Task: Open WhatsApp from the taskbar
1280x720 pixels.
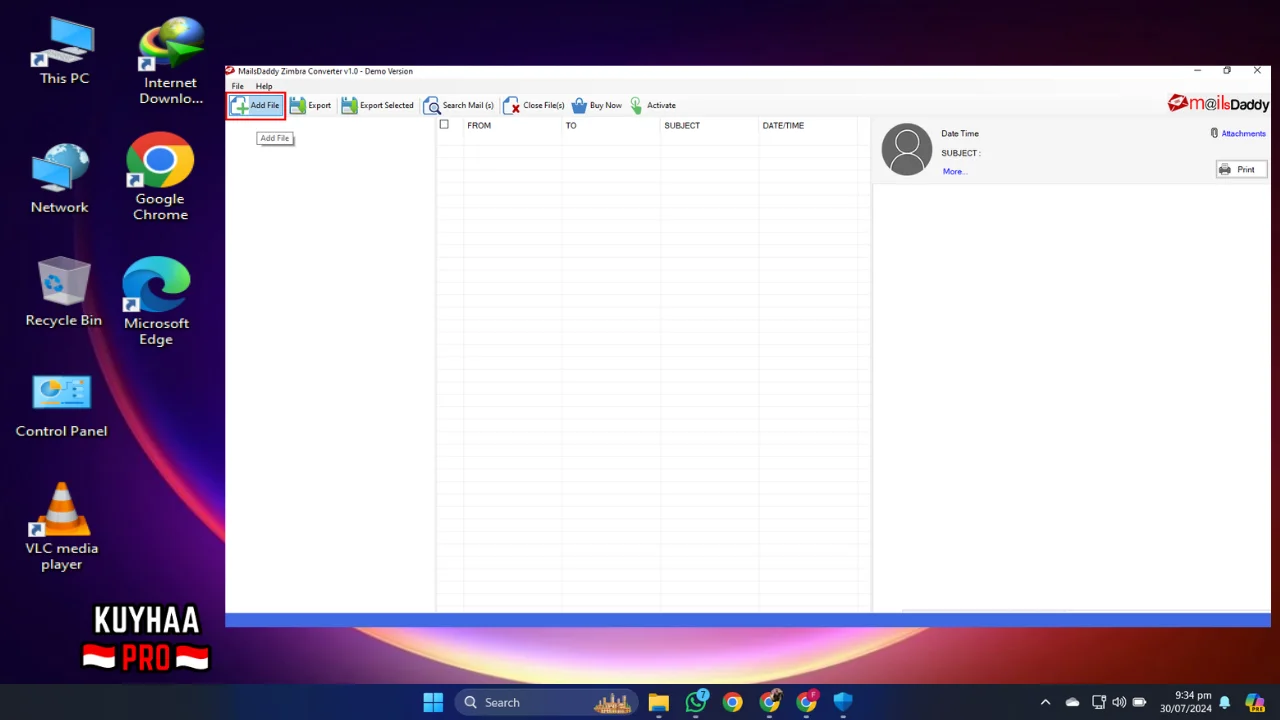Action: coord(696,702)
